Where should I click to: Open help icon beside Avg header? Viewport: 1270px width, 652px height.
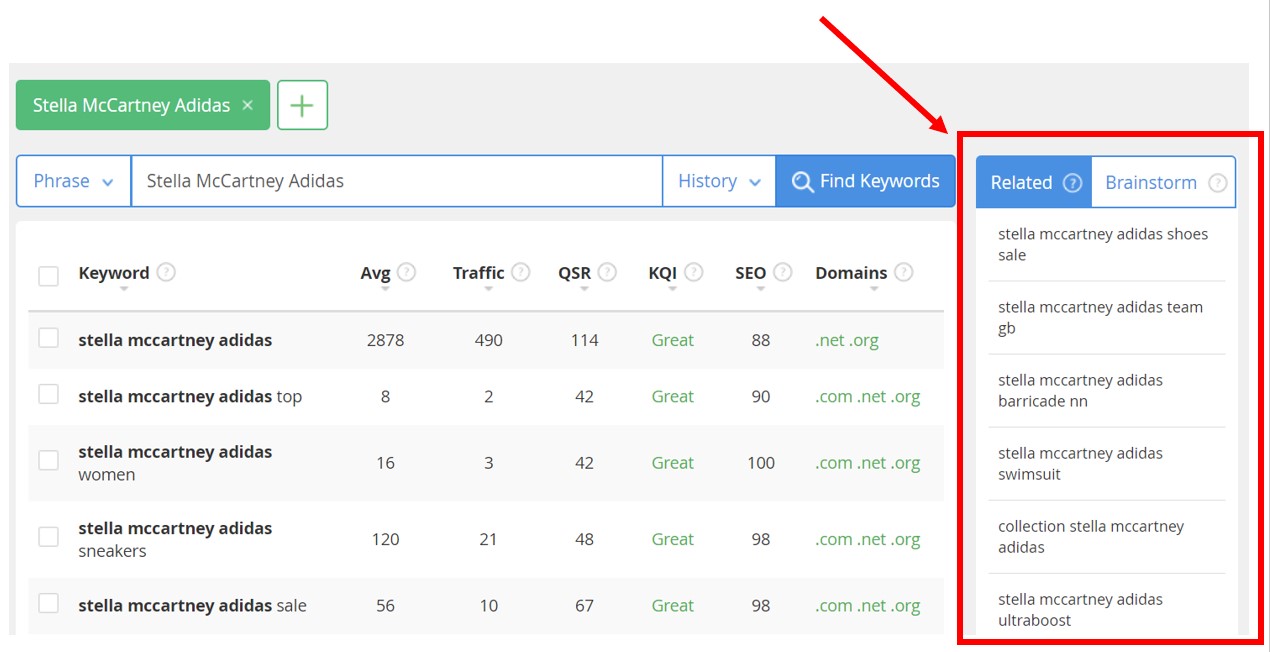(x=406, y=272)
